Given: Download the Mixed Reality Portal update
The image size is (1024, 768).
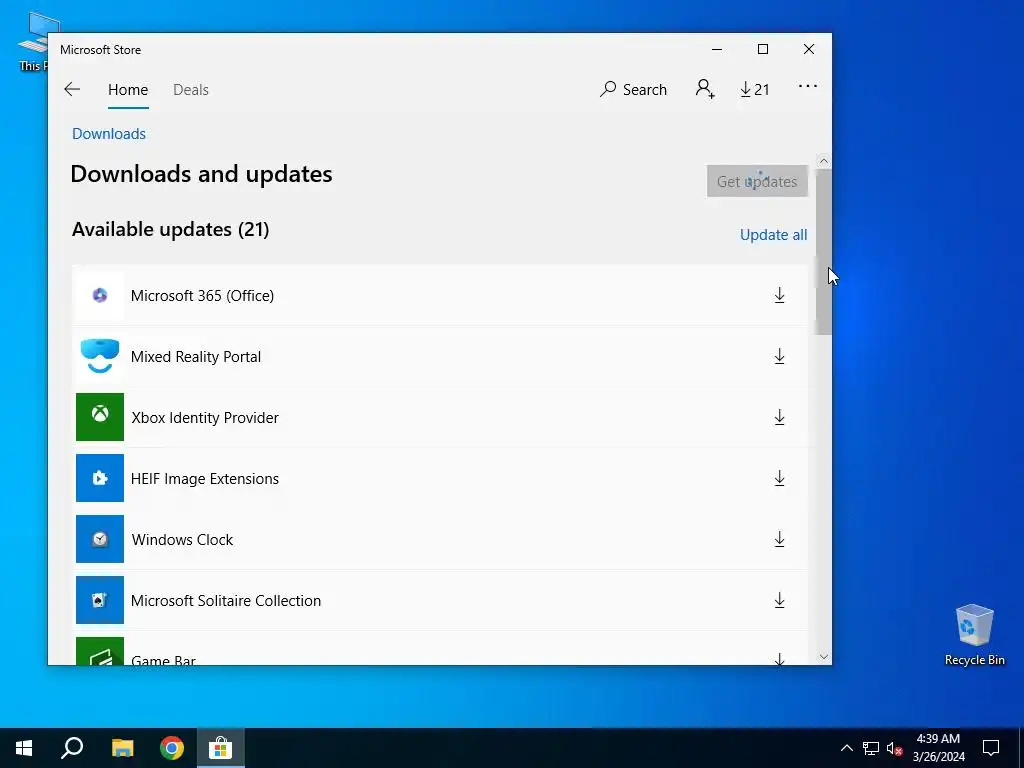Looking at the screenshot, I should pyautogui.click(x=779, y=357).
